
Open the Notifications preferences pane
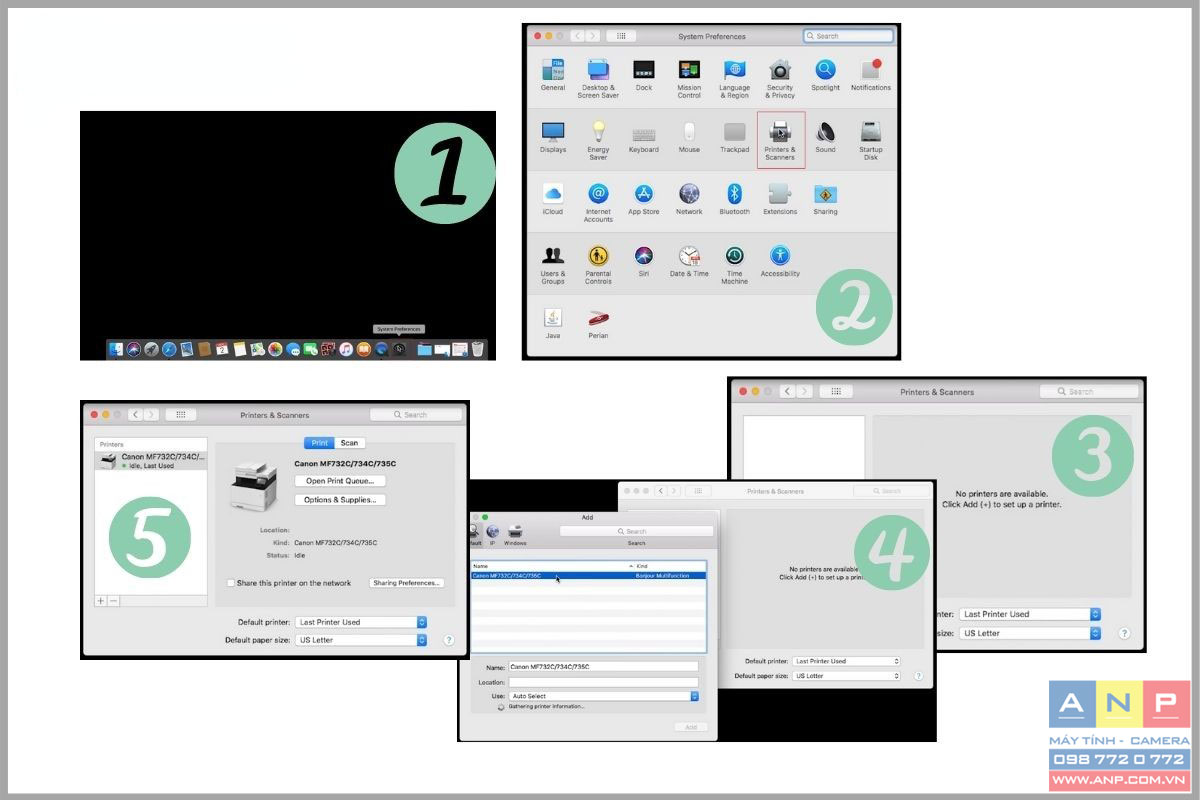[871, 75]
